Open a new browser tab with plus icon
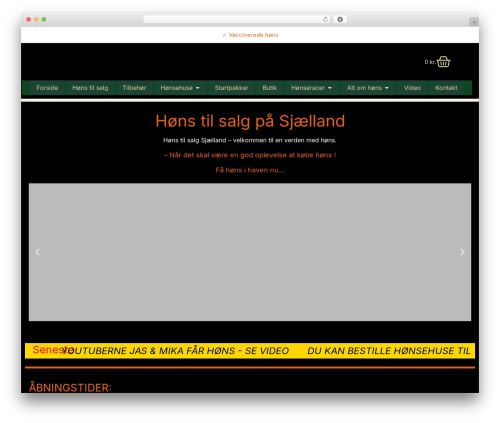Image resolution: width=500 pixels, height=423 pixels. click(x=474, y=22)
